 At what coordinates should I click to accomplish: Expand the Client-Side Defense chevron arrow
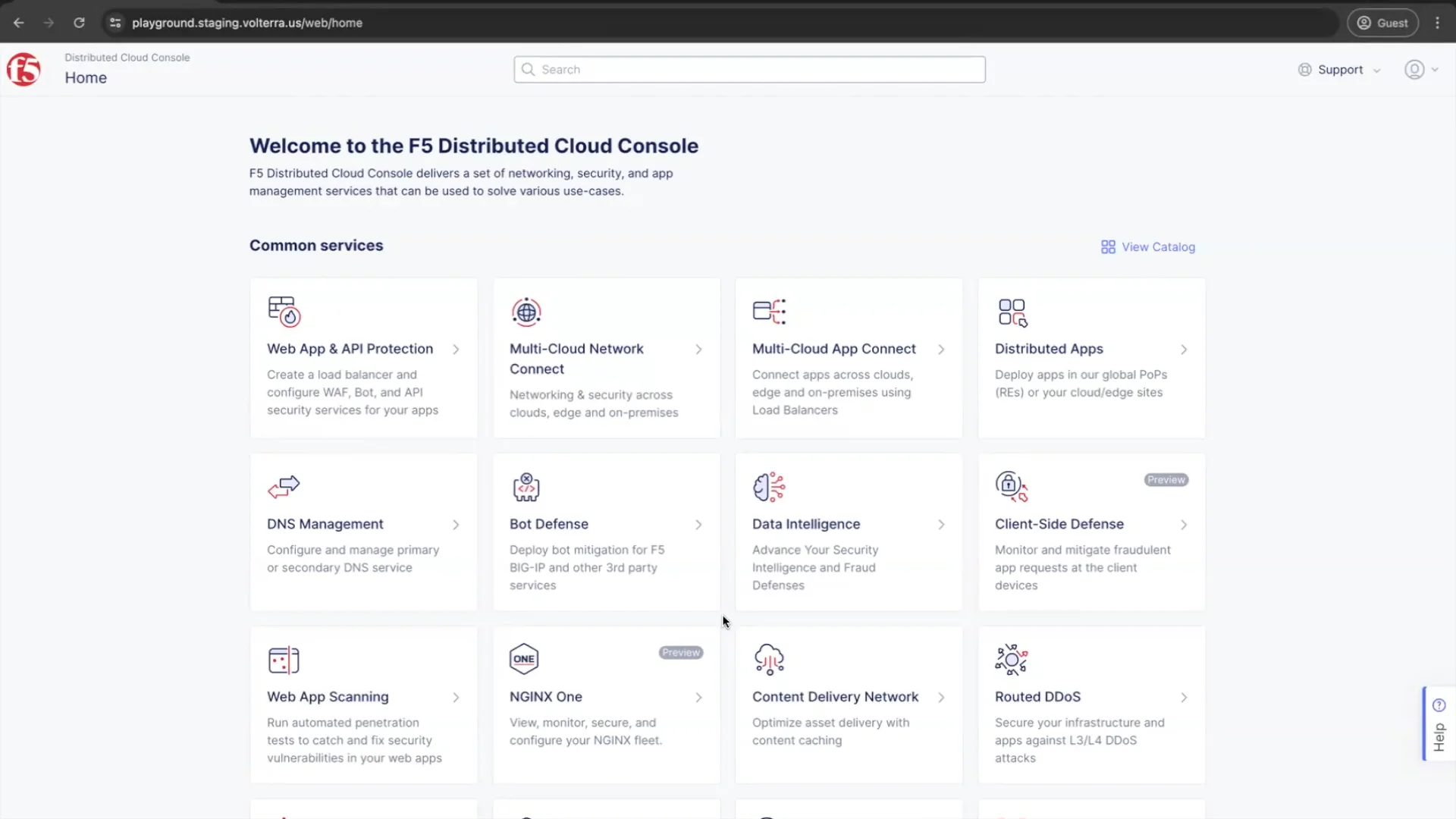1184,525
